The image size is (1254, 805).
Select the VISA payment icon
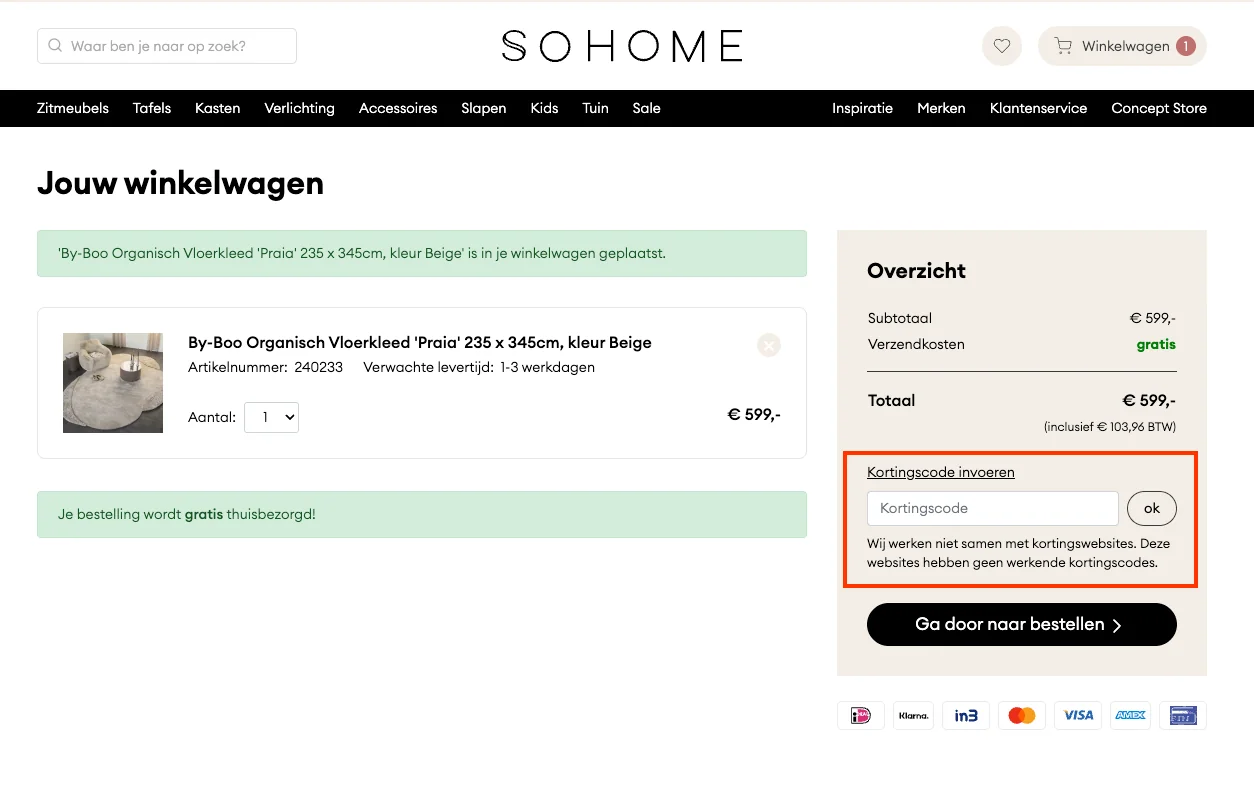1077,715
